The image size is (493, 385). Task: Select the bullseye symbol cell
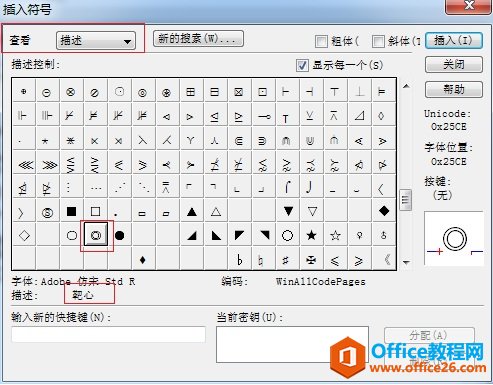pos(96,235)
